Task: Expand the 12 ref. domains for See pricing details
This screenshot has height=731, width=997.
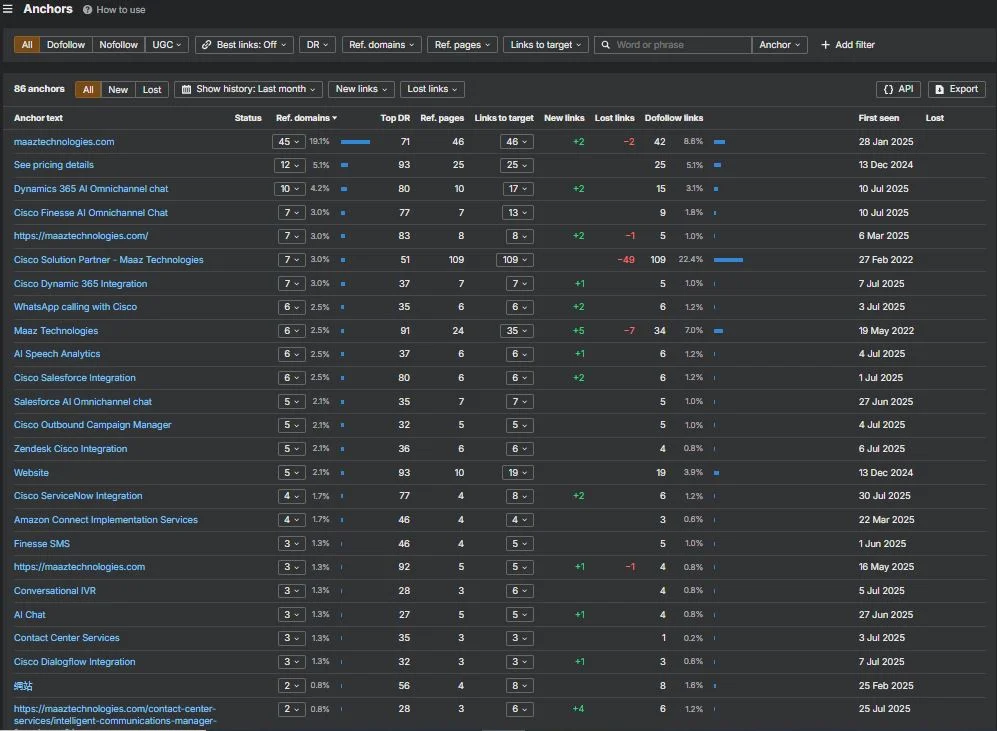Action: [289, 165]
